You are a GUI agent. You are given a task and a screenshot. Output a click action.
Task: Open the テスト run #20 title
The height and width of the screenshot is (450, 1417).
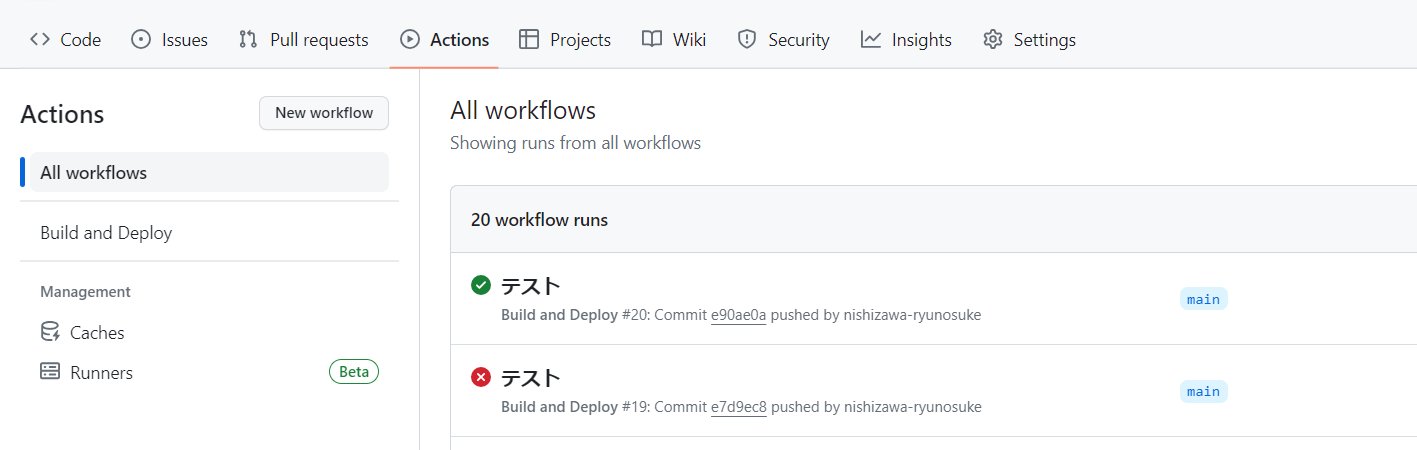531,286
